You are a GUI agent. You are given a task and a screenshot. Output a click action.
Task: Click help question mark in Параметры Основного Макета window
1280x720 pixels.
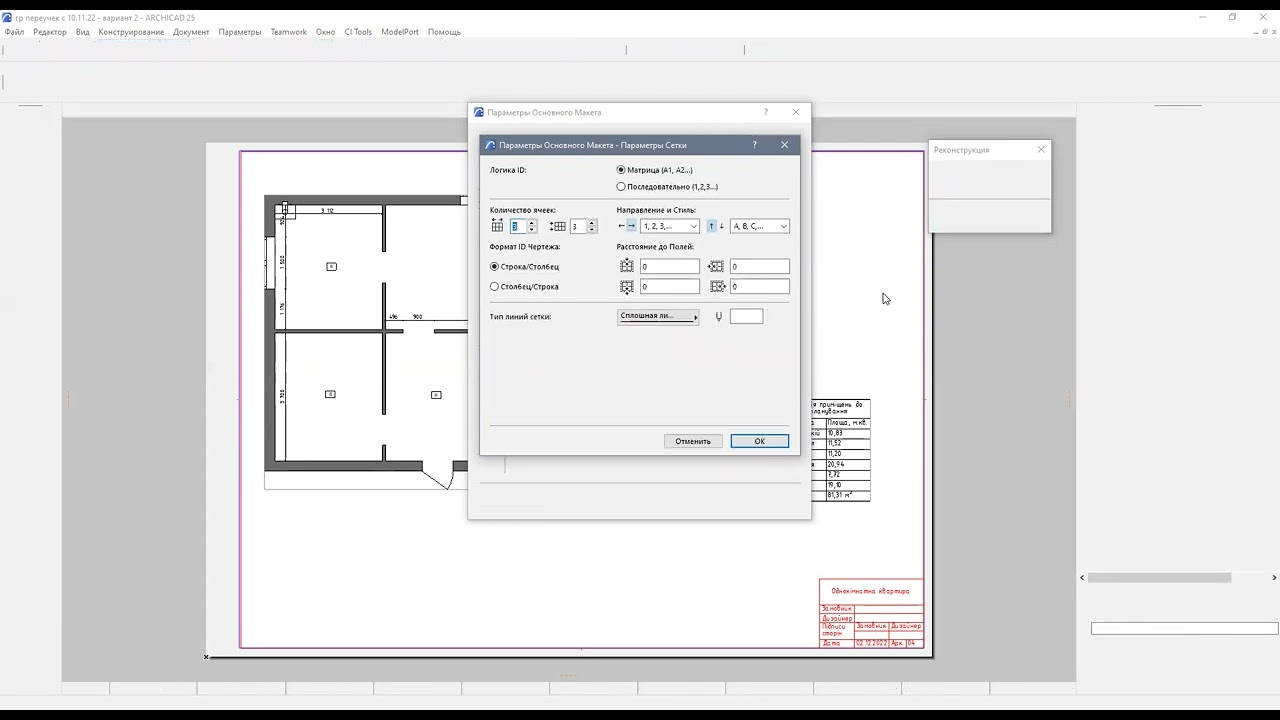(766, 112)
